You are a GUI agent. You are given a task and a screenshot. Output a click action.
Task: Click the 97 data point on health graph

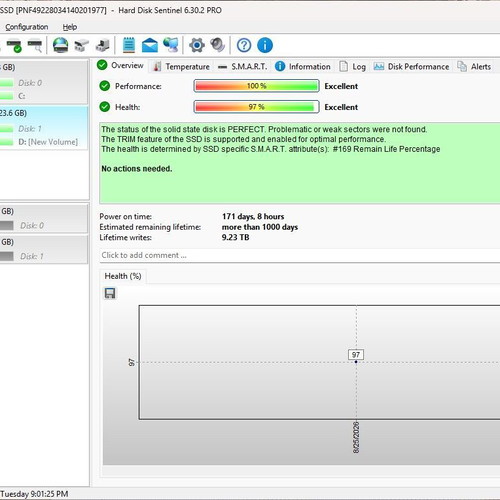click(356, 362)
